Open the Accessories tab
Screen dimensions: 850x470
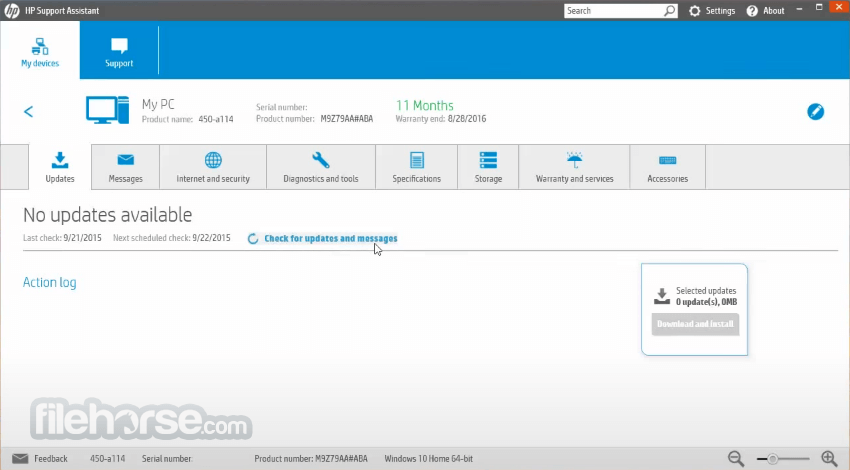point(668,167)
